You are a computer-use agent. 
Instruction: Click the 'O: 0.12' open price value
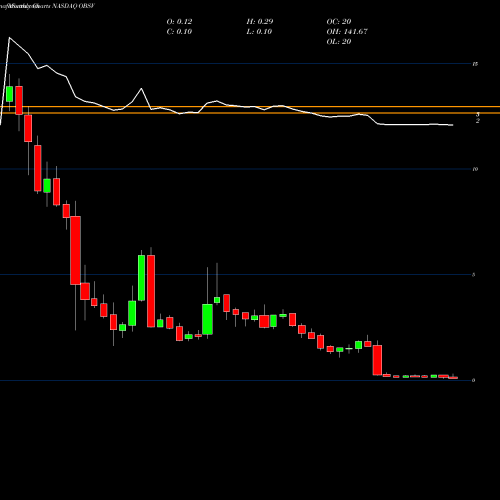[179, 21]
